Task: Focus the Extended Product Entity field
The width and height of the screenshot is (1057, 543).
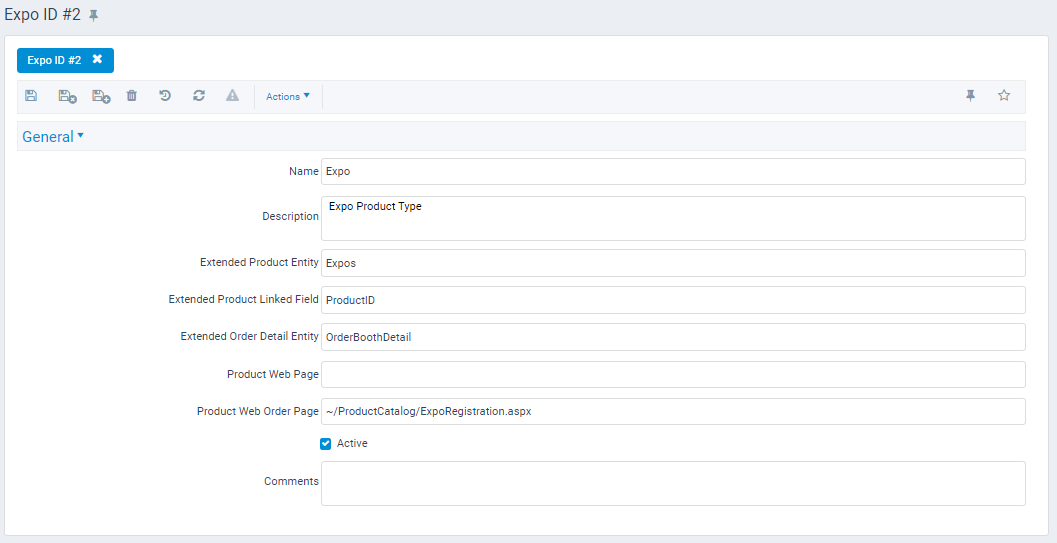Action: [672, 263]
